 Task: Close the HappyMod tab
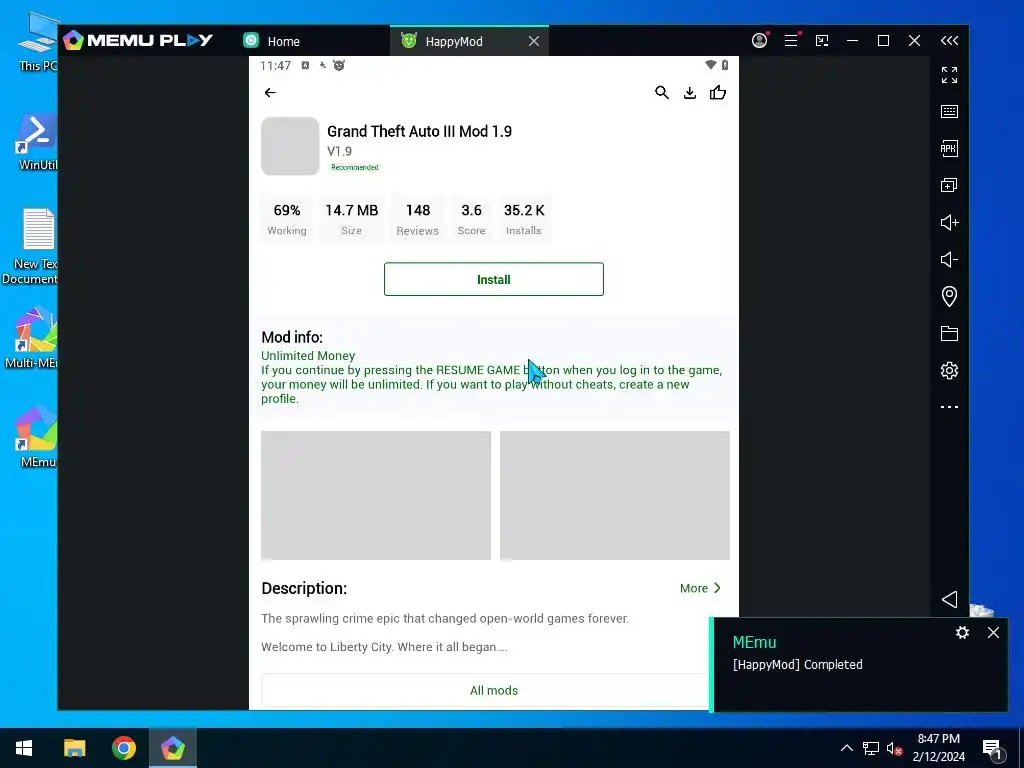click(x=534, y=41)
